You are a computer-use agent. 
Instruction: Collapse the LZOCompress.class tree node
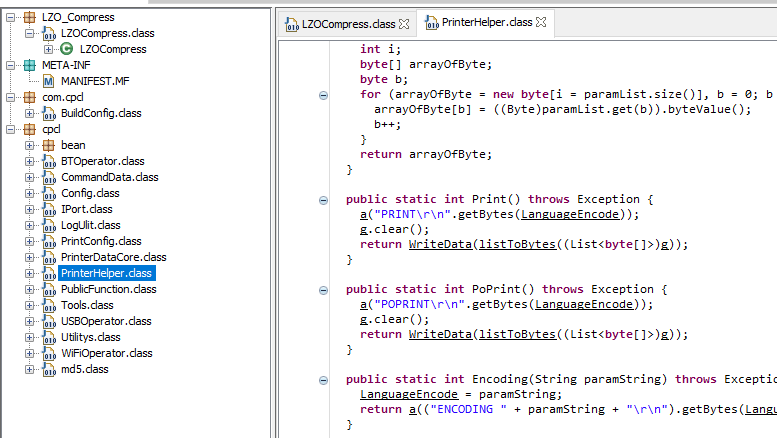click(x=30, y=33)
